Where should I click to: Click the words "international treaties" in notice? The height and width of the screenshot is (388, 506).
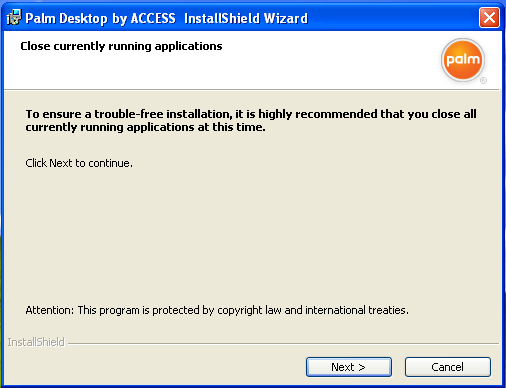pos(356,310)
